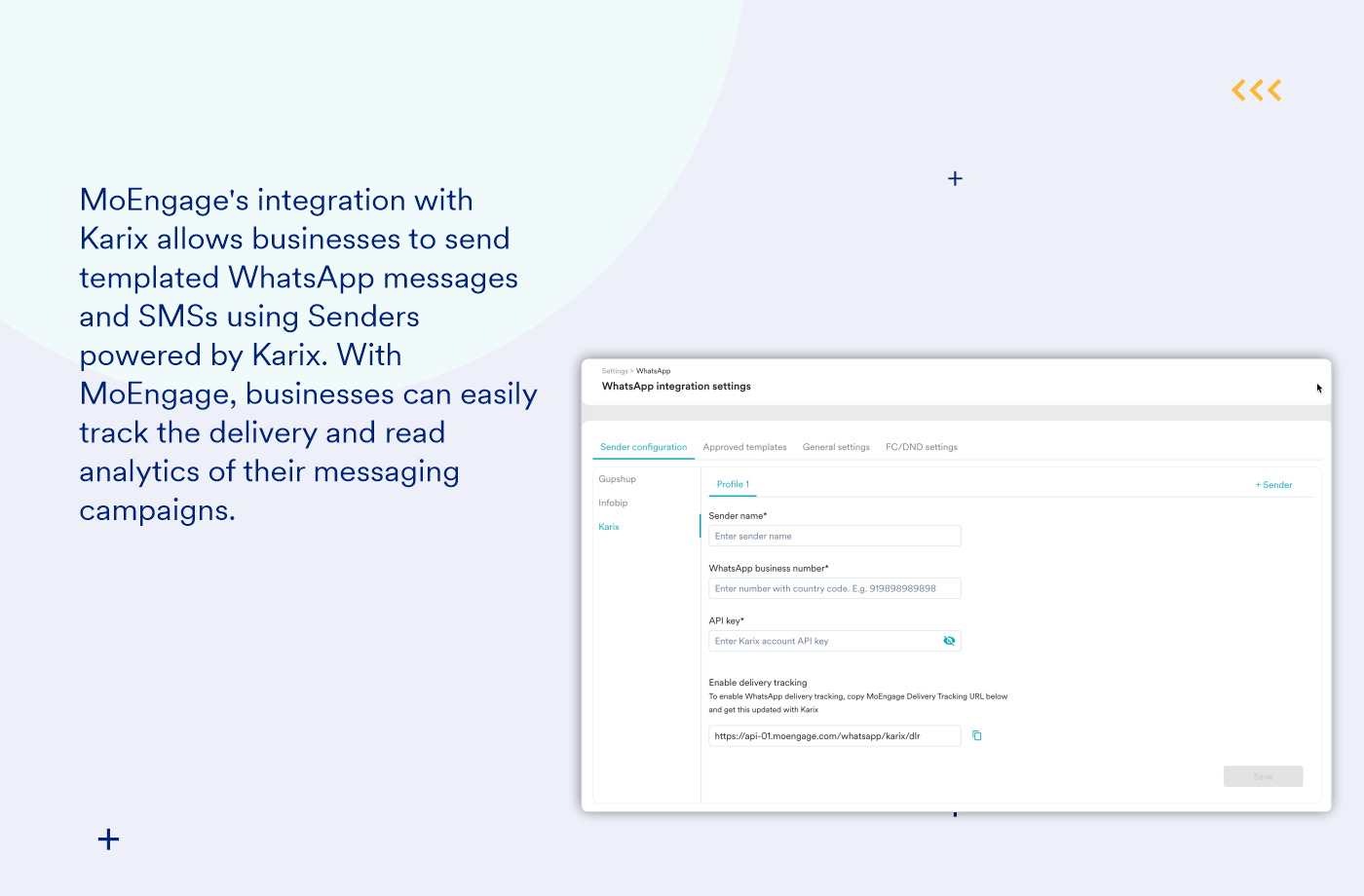Click the 'WhatsApp business number*' label

(x=769, y=568)
